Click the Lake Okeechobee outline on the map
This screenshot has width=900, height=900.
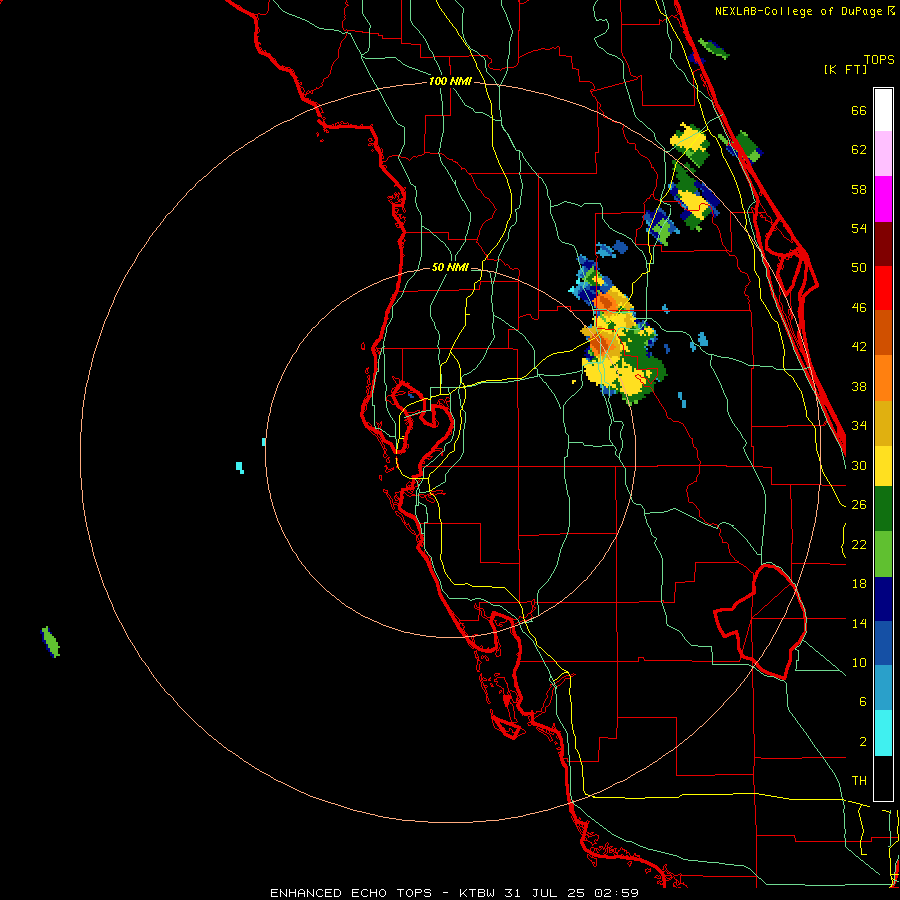pos(761,621)
